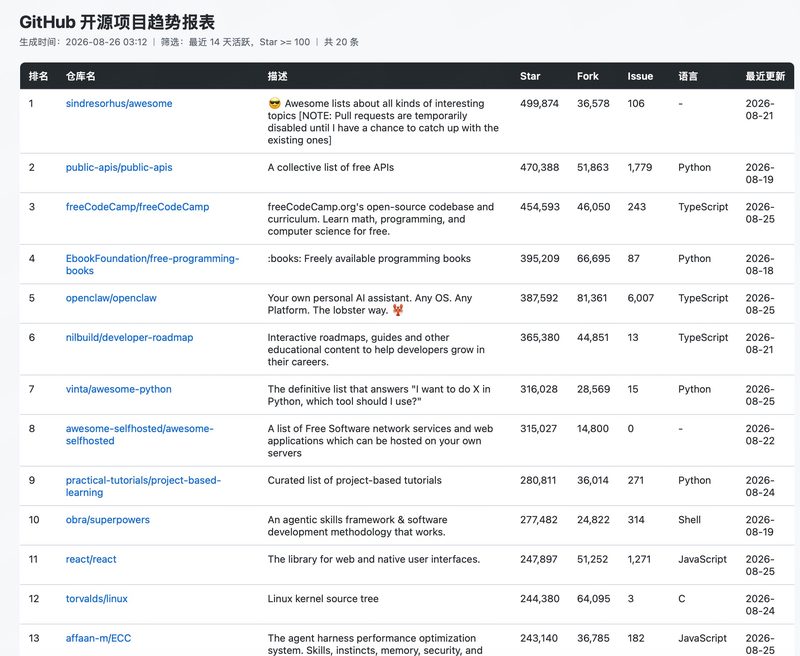Click the Issue column header
The height and width of the screenshot is (656, 800).
(x=640, y=77)
